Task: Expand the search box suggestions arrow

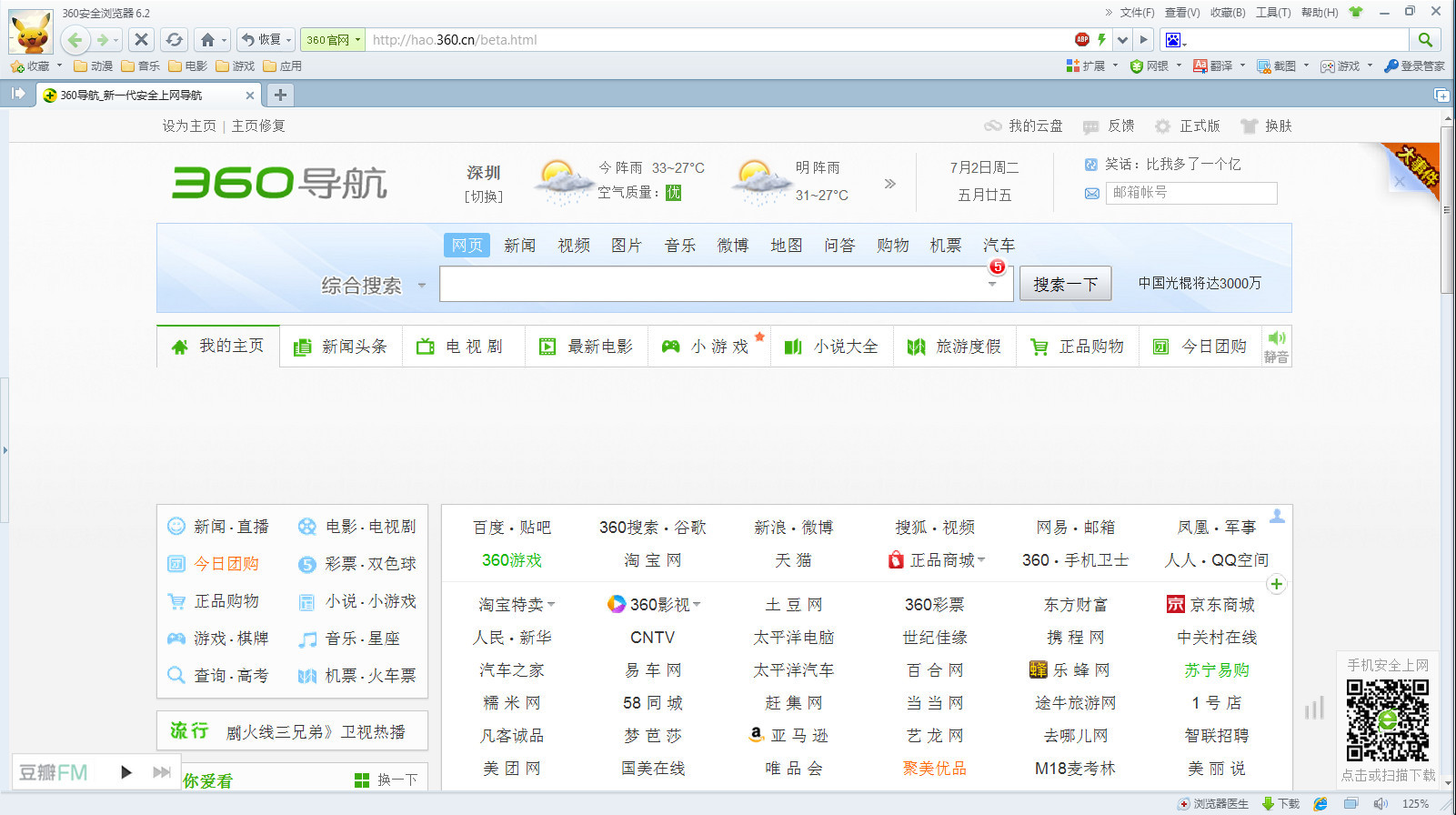Action: point(992,284)
